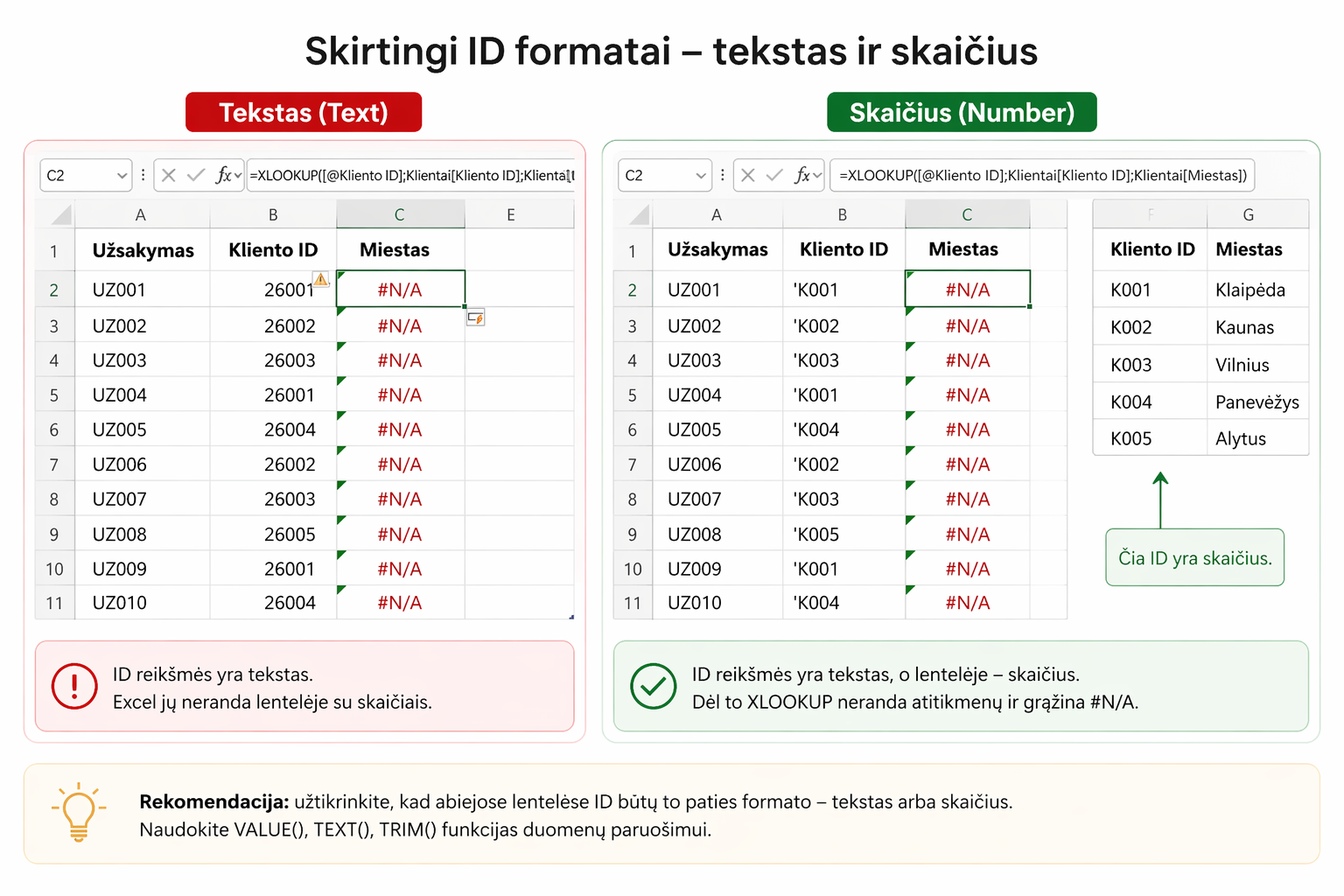Click the C2 Name Box field in right sheet
This screenshot has height=896, width=1344.
(665, 175)
